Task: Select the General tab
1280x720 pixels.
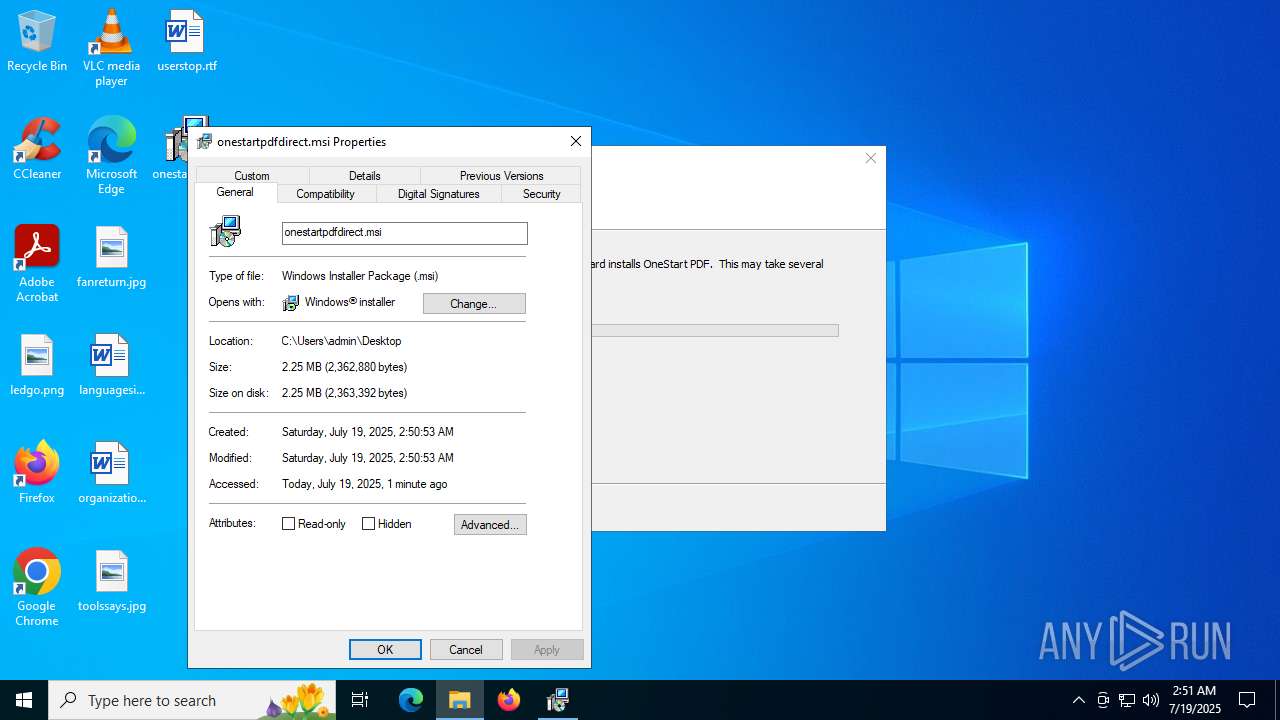Action: click(x=235, y=193)
